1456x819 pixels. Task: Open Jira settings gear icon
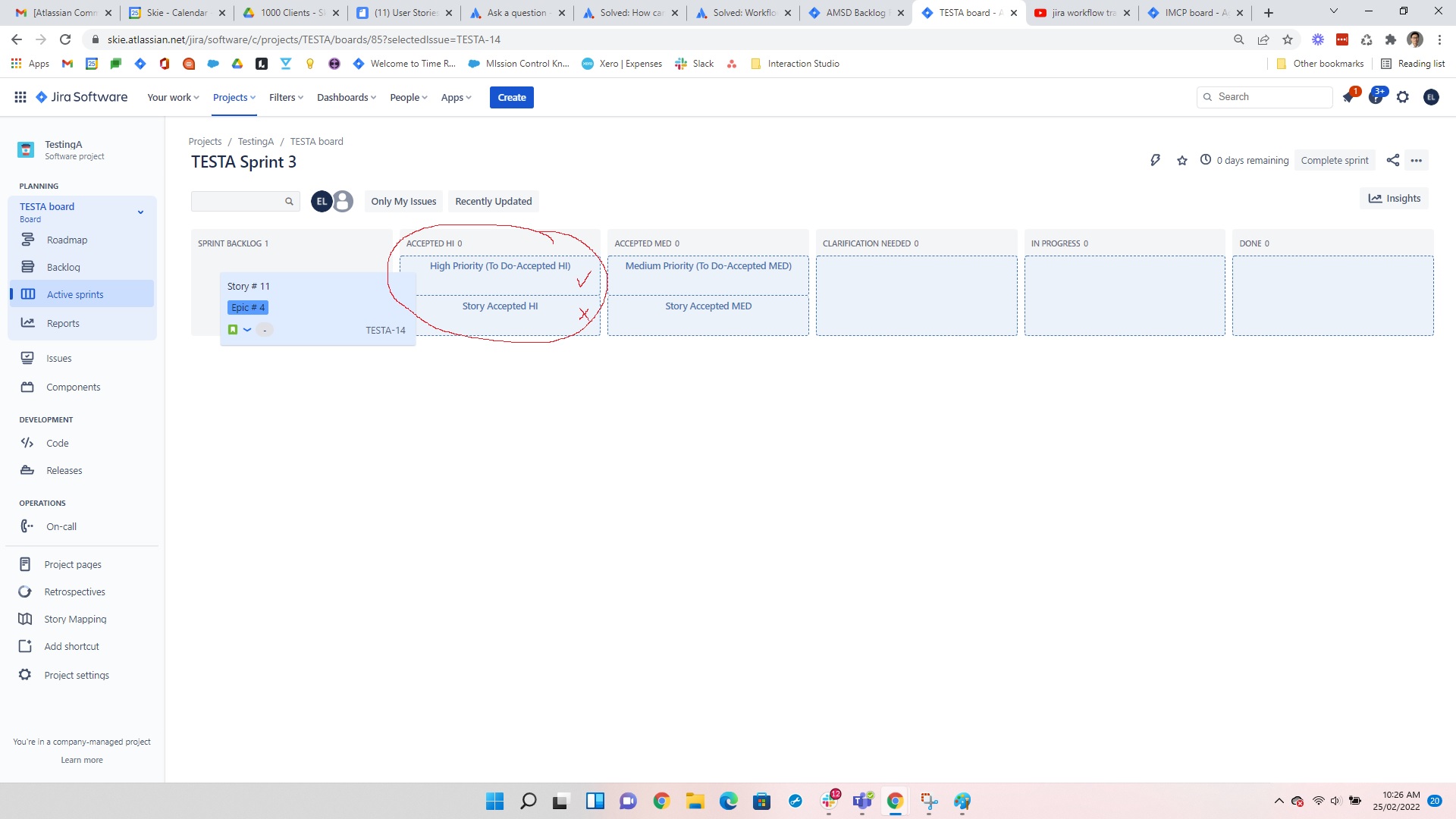tap(1403, 97)
